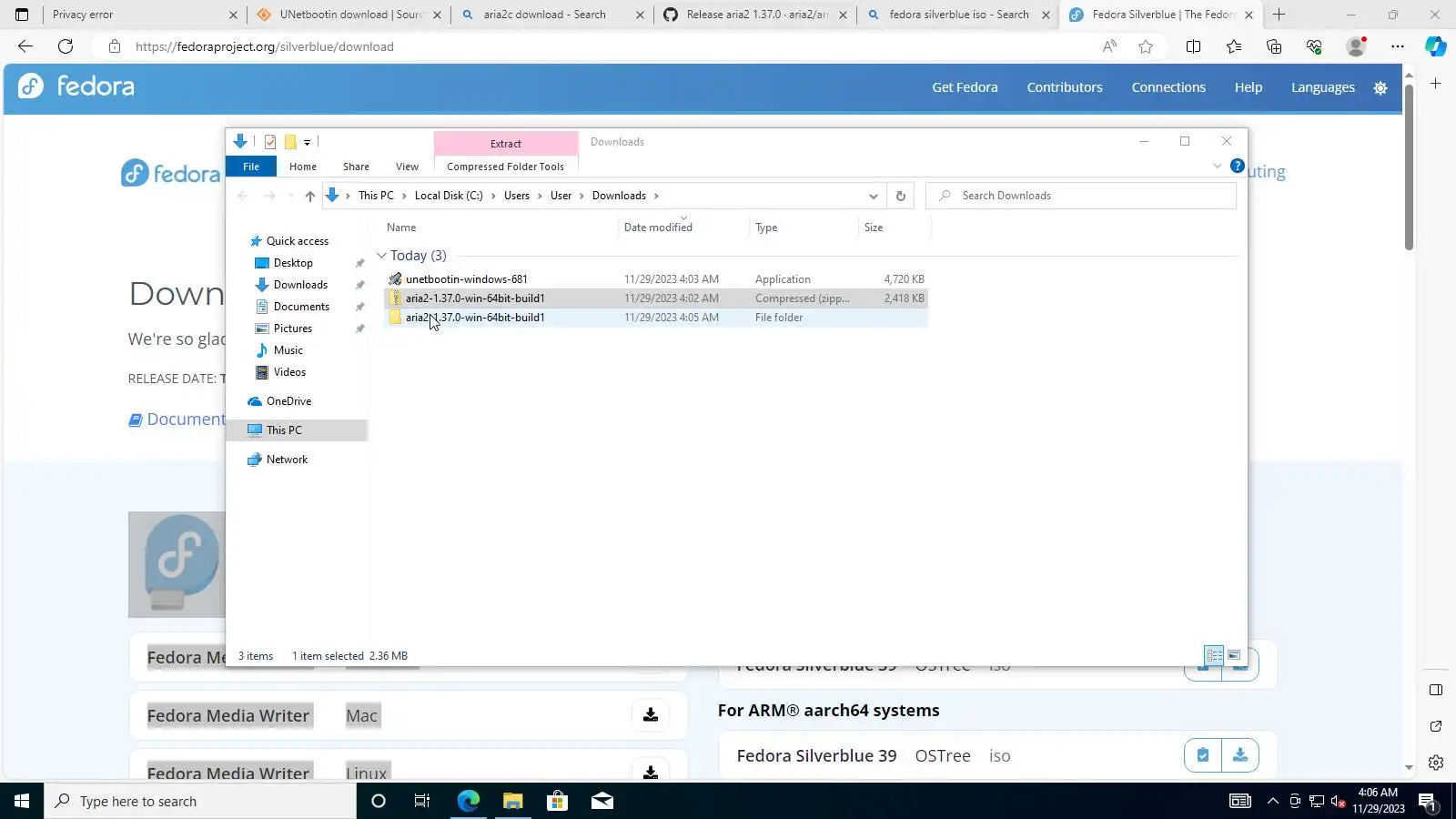Click download icon for aarch64 Silverblue 39 iso
1456x819 pixels.
tap(1239, 755)
